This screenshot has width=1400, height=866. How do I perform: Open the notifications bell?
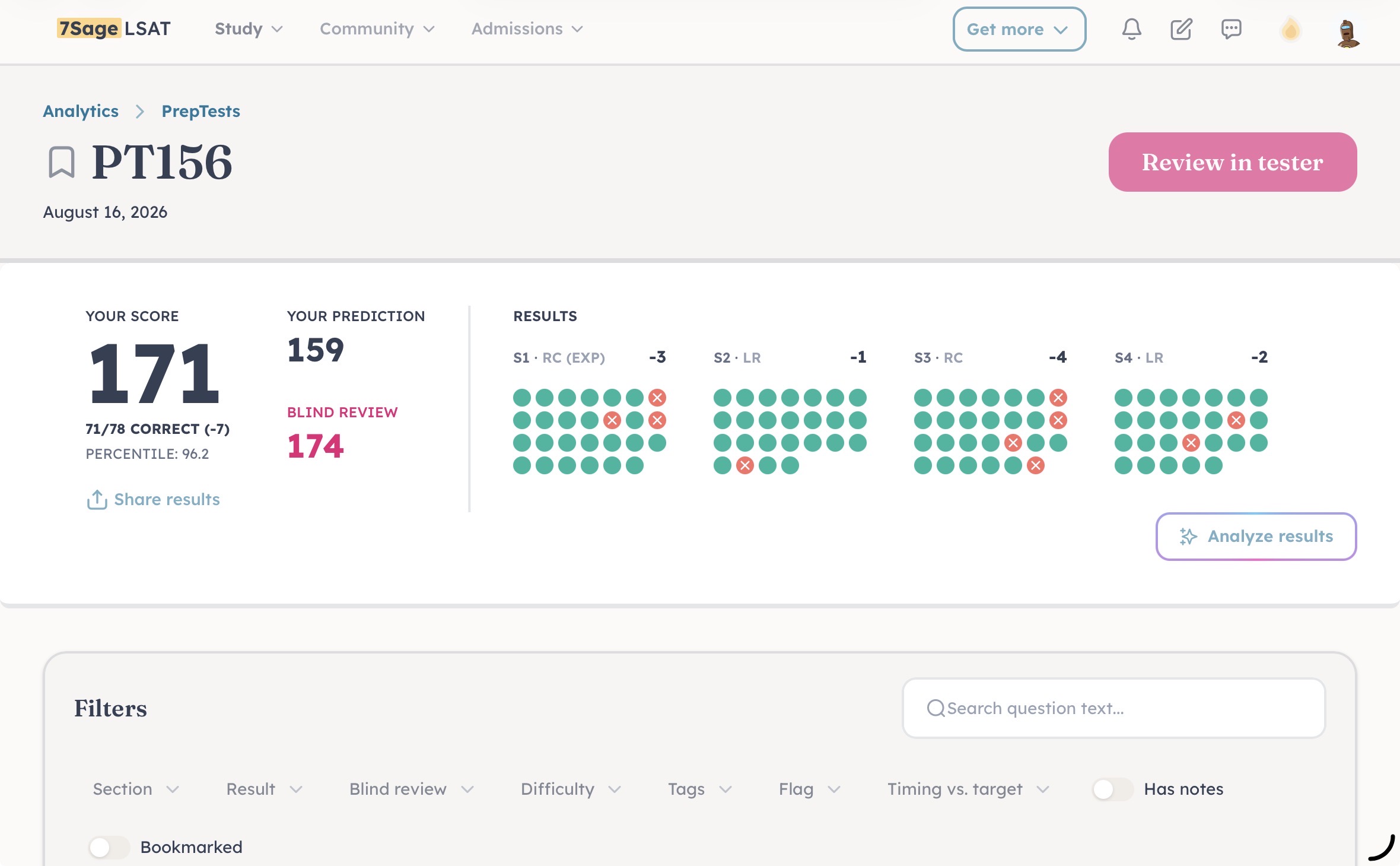(1131, 29)
